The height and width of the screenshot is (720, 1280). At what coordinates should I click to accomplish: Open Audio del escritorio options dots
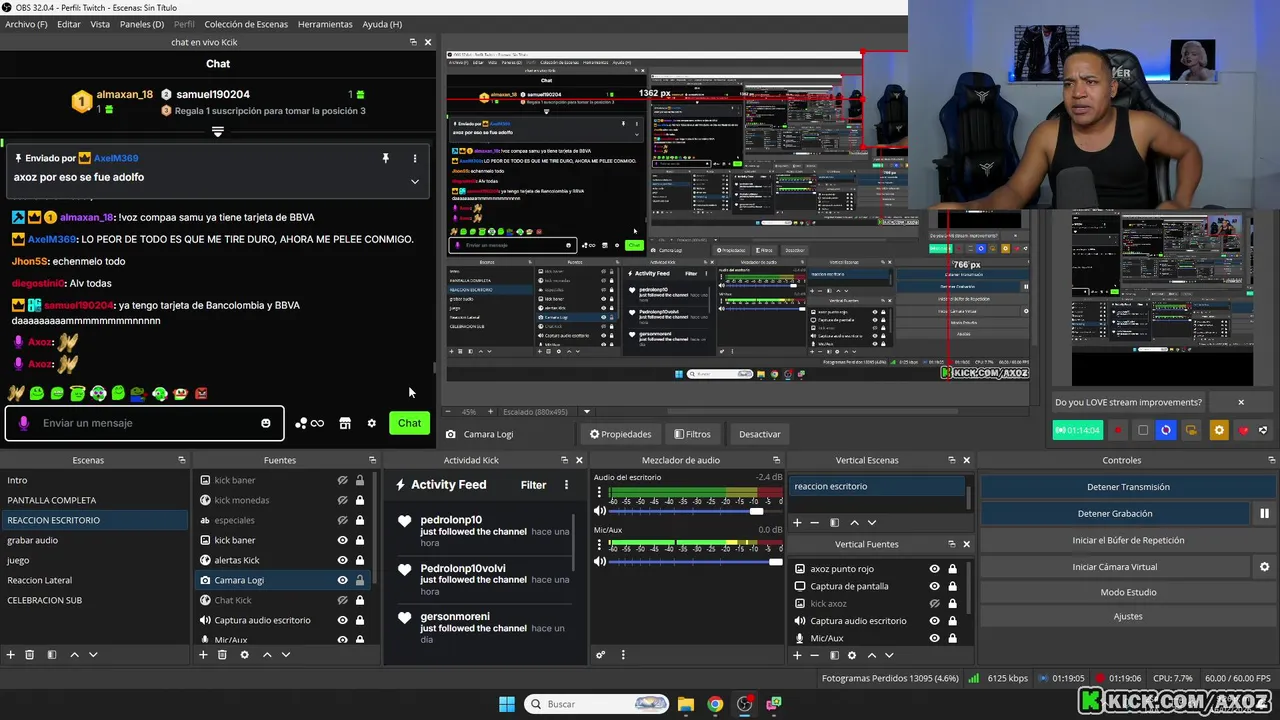point(598,494)
